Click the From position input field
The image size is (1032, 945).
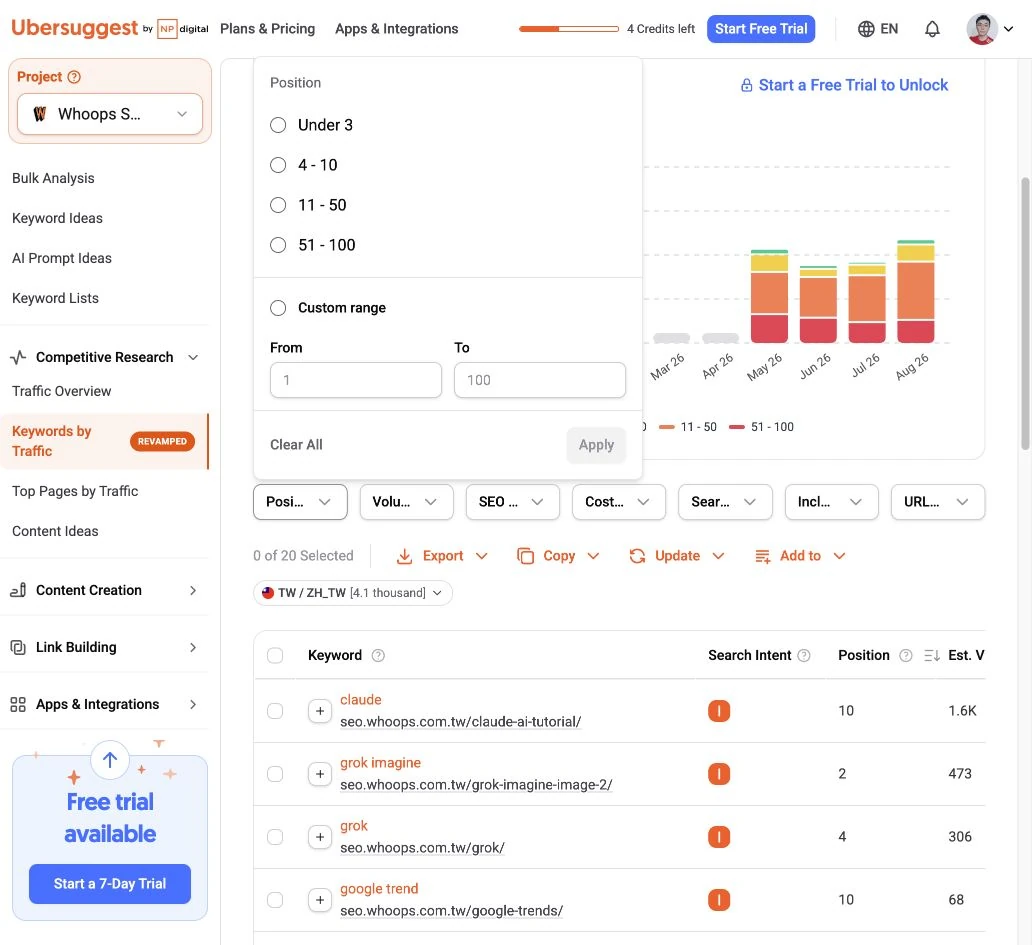coord(356,380)
